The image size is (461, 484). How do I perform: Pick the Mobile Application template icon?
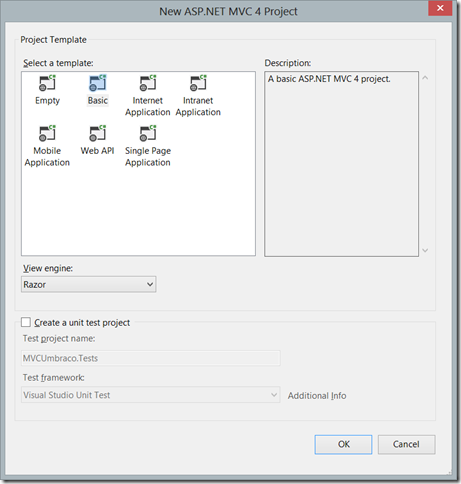click(47, 133)
